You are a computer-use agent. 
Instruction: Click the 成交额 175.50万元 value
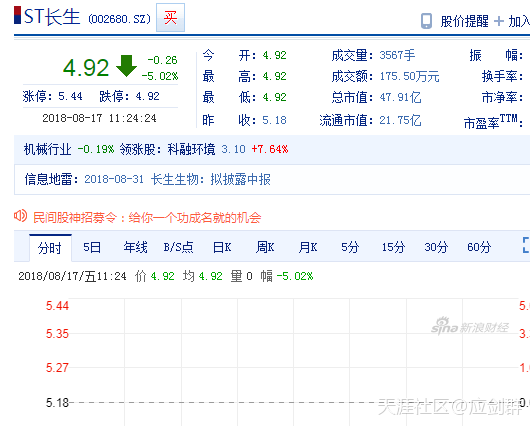tap(409, 76)
